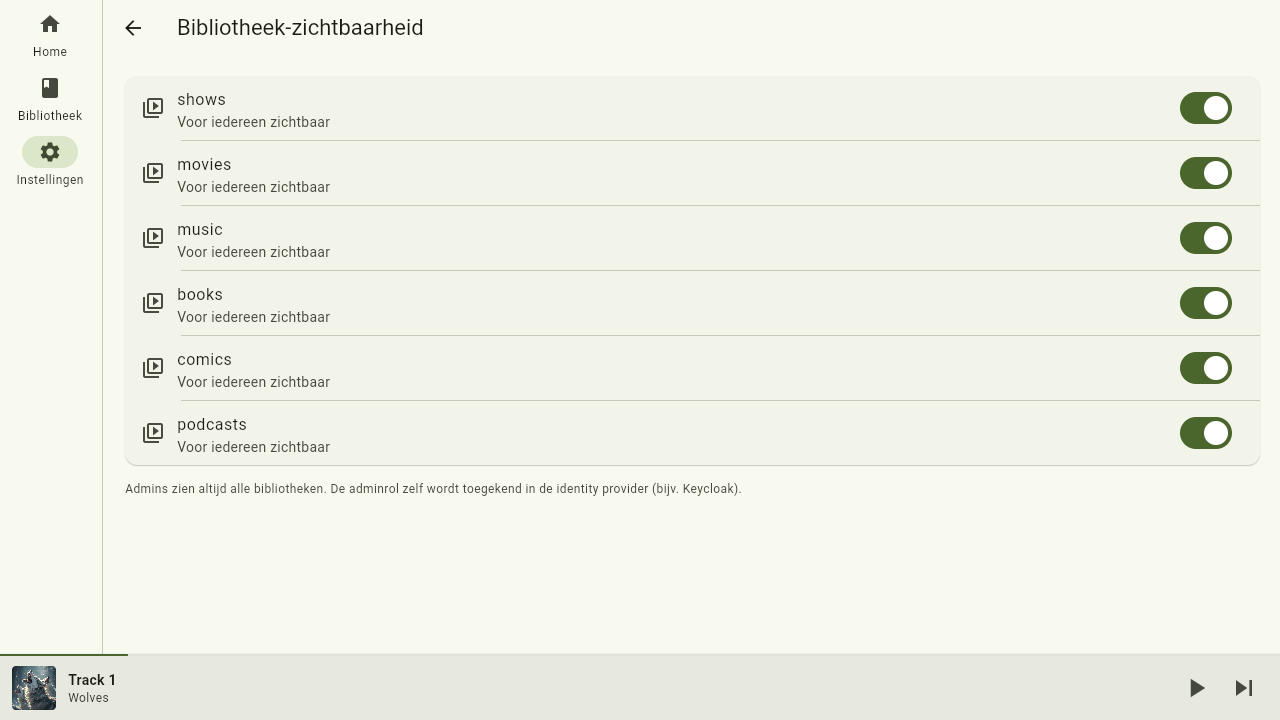Switch off books library visibility
Viewport: 1280px width, 720px height.
pyautogui.click(x=1206, y=303)
